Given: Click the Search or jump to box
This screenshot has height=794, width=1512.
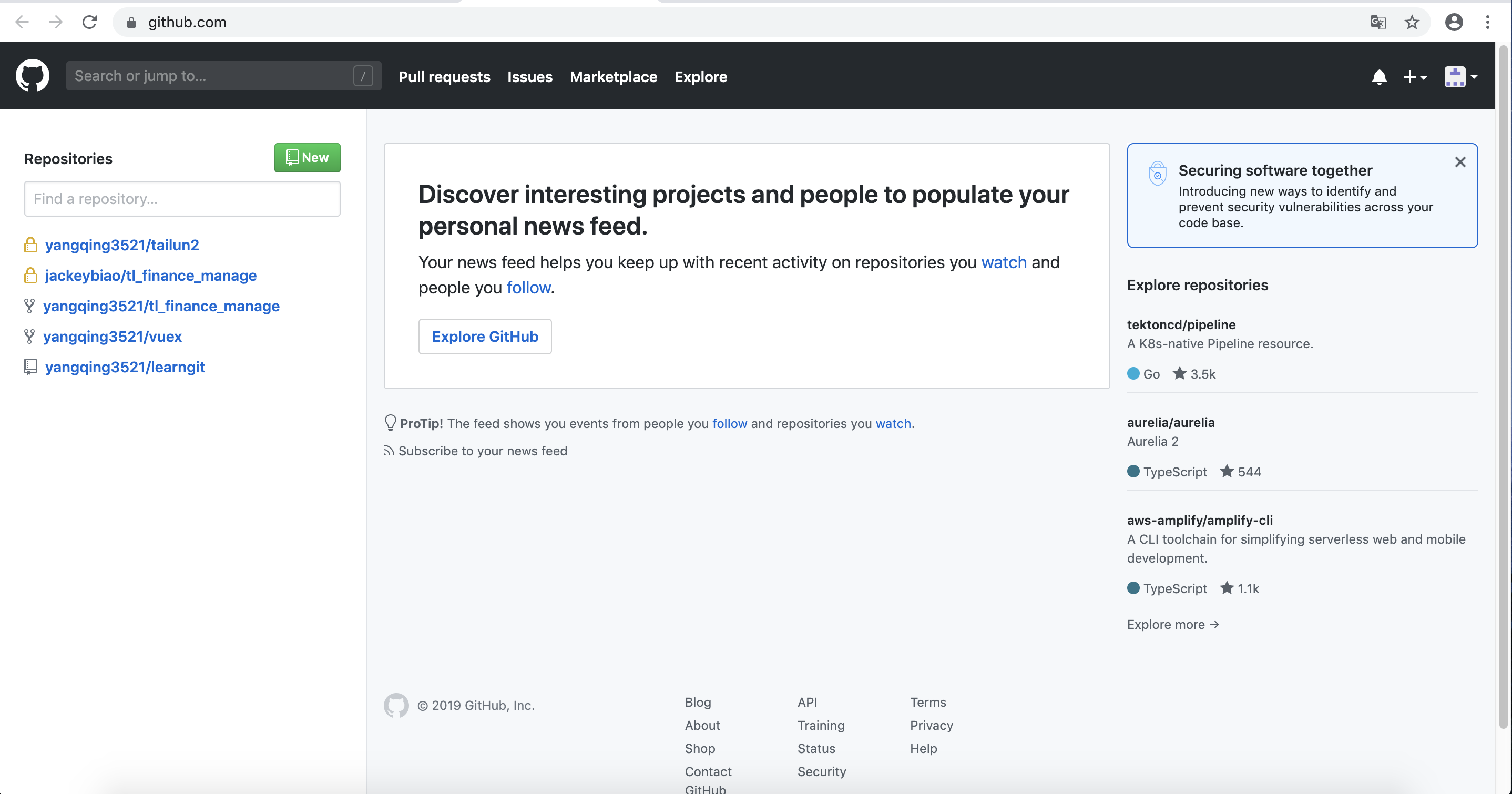Looking at the screenshot, I should tap(223, 76).
